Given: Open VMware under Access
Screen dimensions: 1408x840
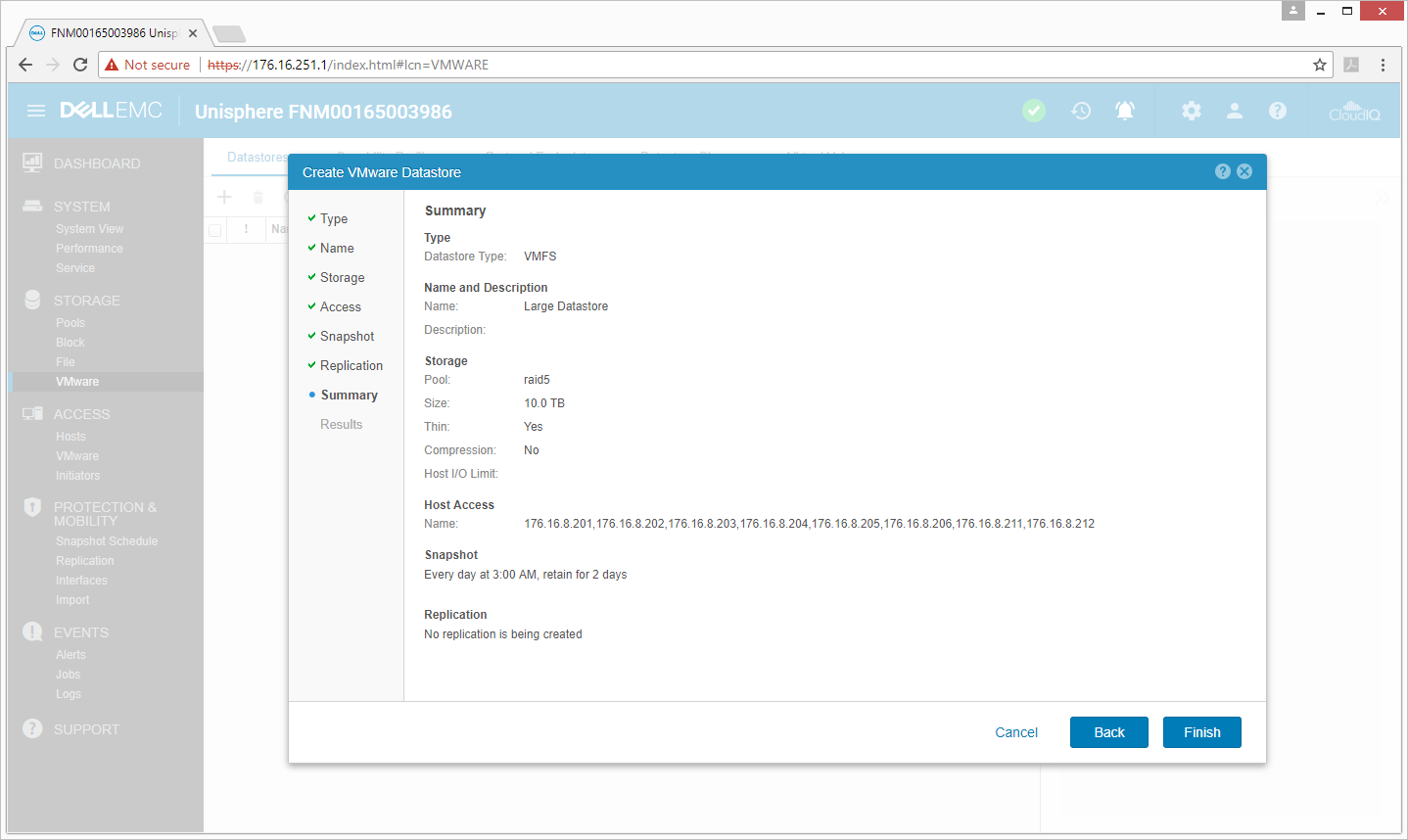Looking at the screenshot, I should coord(77,456).
